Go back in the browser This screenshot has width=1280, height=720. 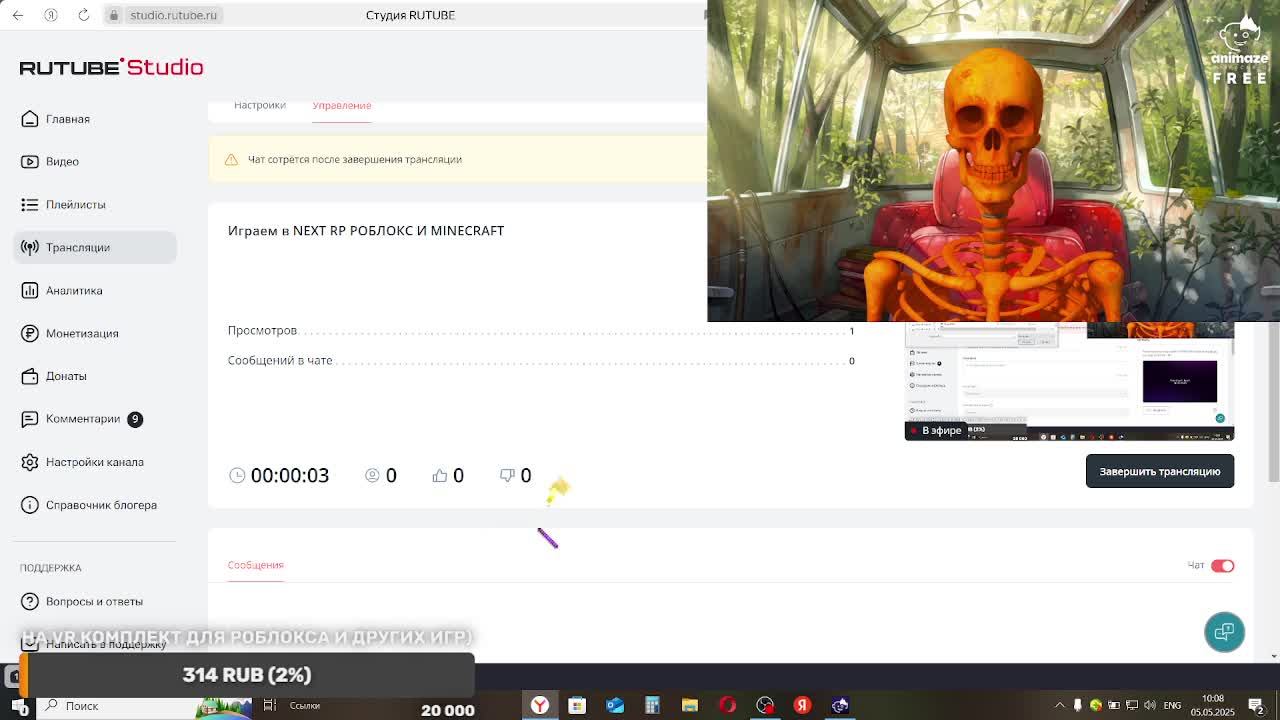point(18,15)
